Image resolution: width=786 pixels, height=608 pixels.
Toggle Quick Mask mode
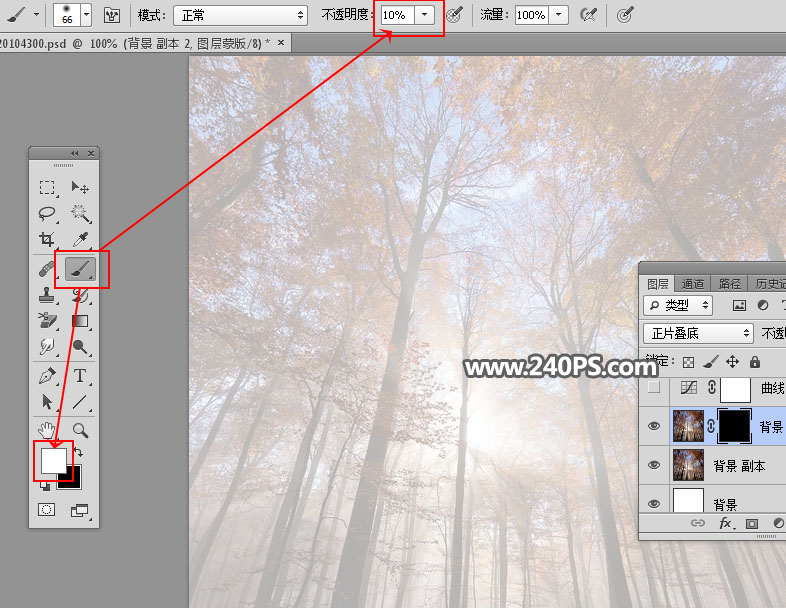(46, 510)
